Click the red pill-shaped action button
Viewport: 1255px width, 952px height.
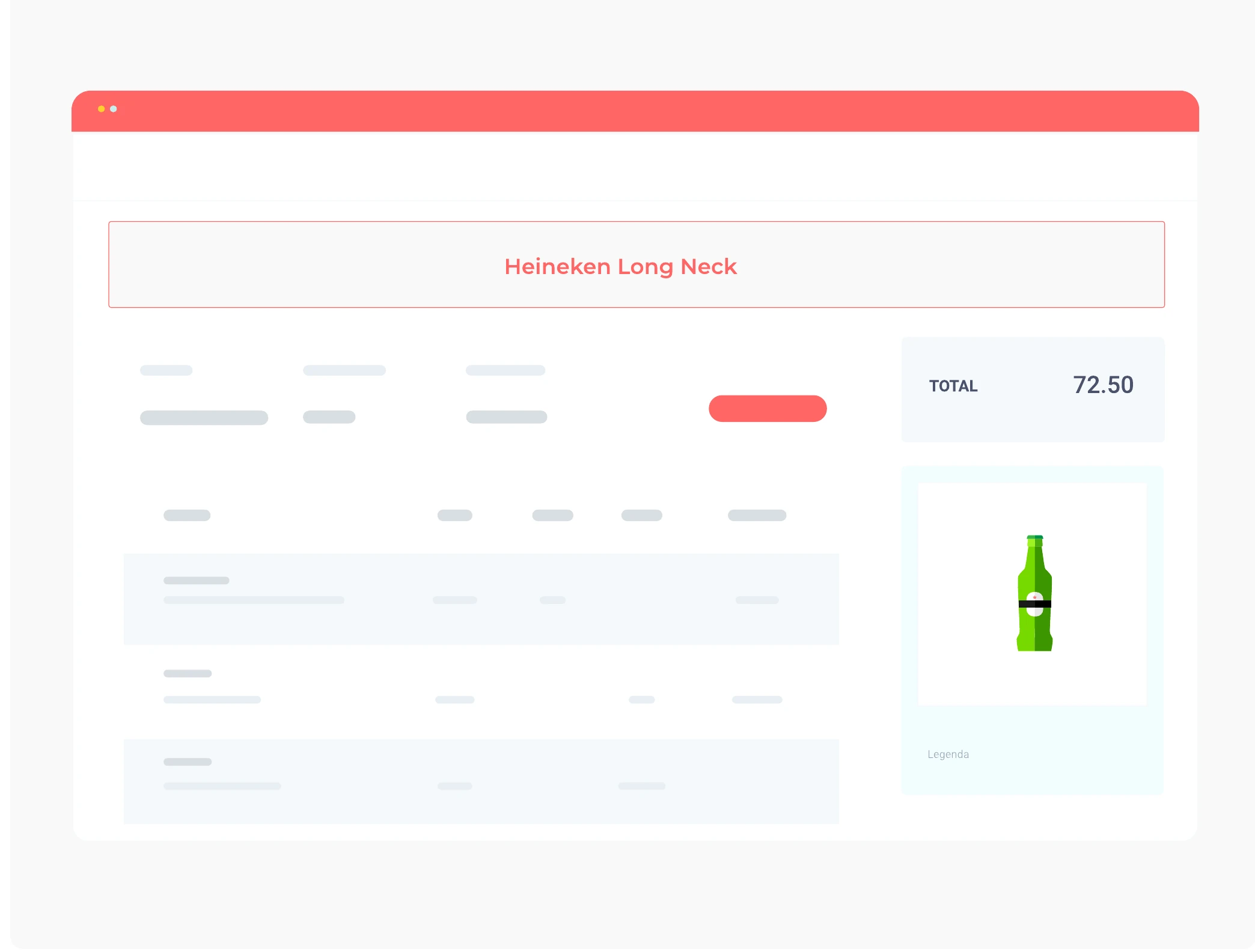tap(768, 409)
